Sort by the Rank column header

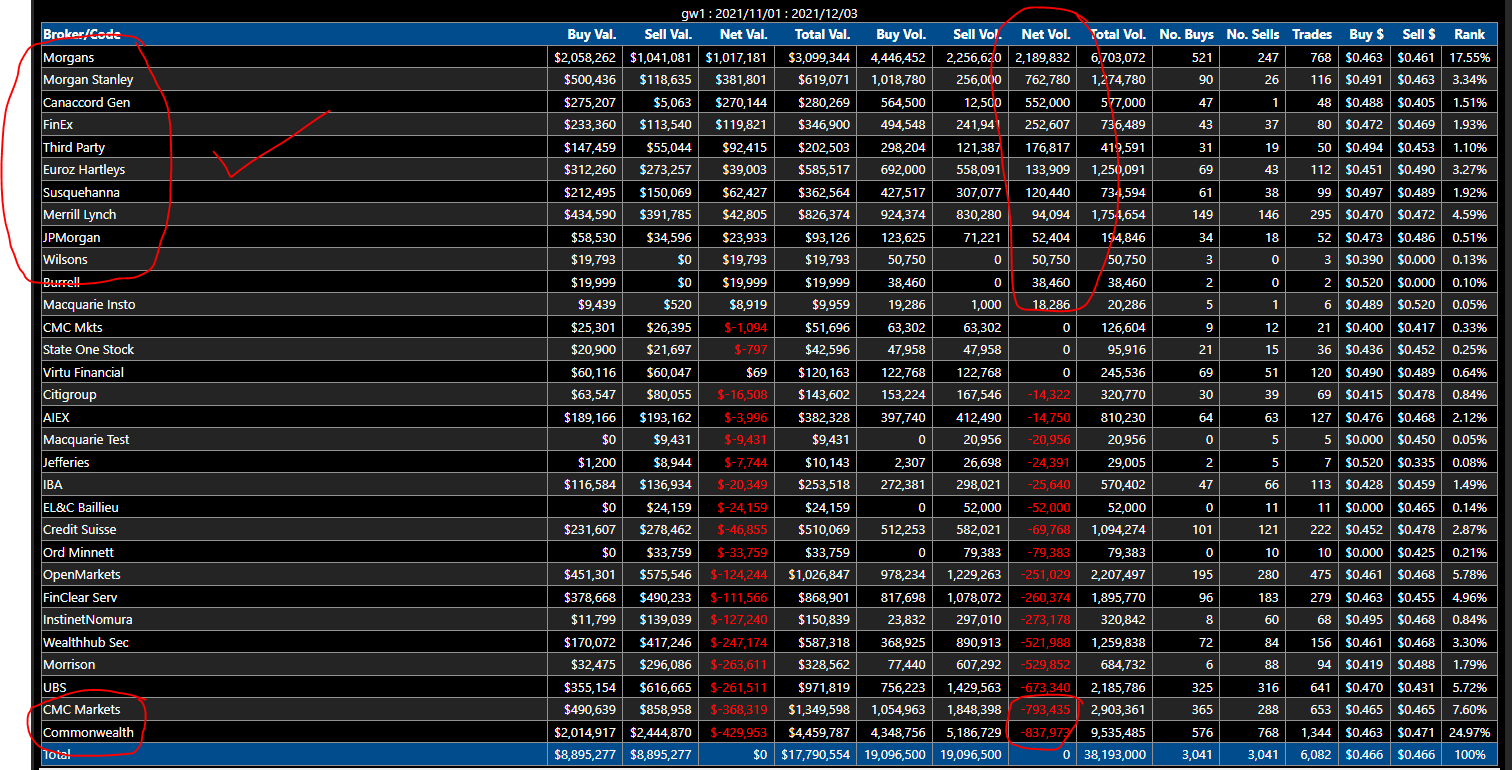point(1470,35)
